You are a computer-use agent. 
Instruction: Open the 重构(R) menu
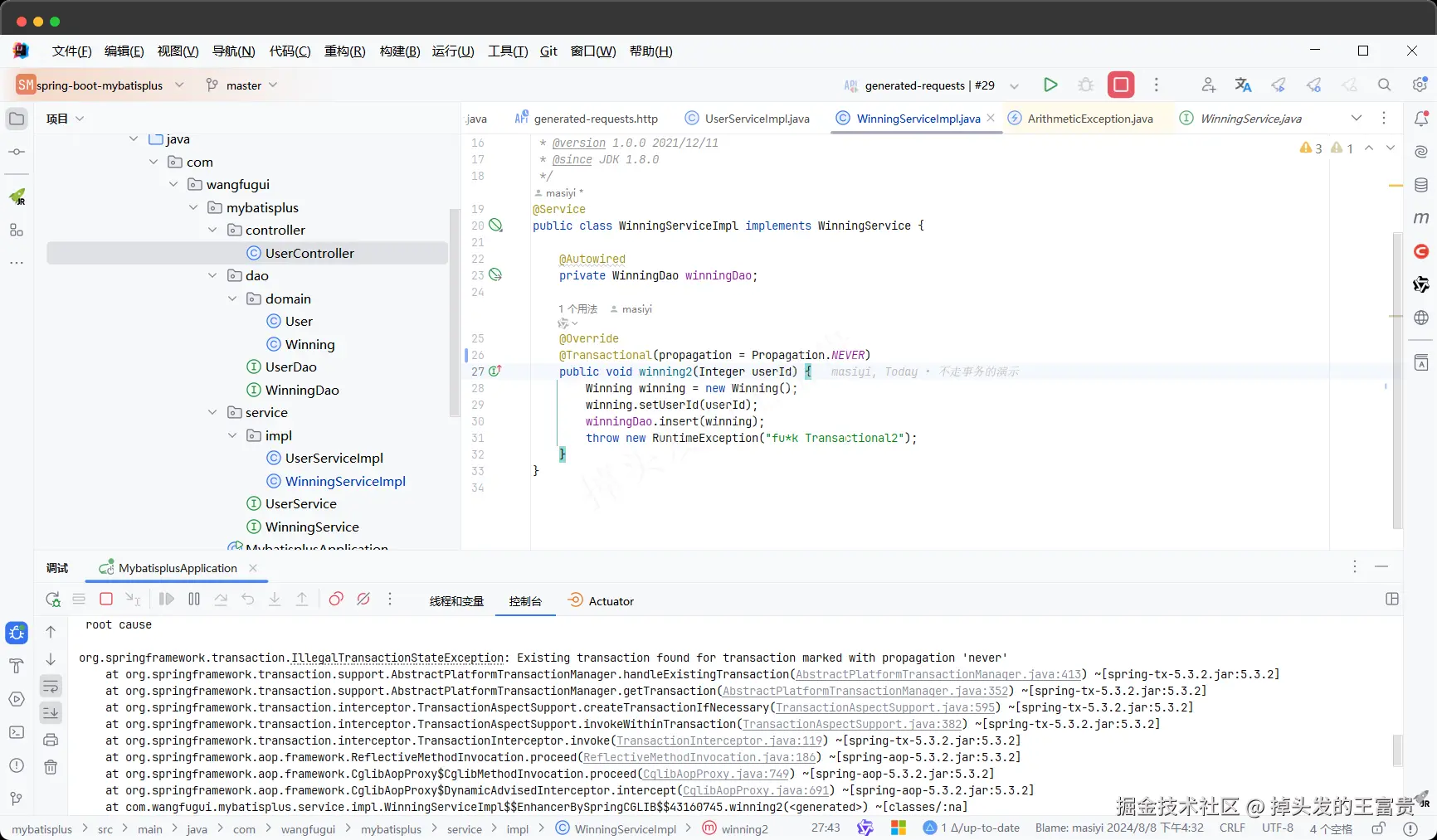click(344, 51)
